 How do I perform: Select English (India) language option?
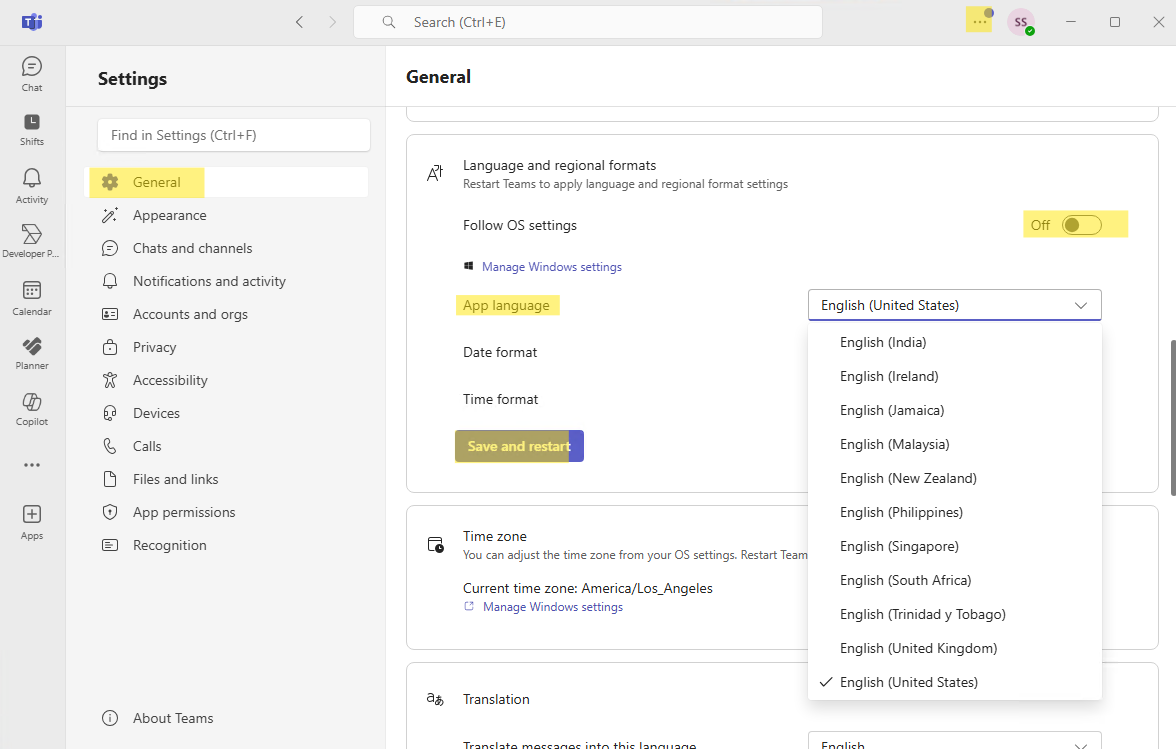pyautogui.click(x=883, y=342)
